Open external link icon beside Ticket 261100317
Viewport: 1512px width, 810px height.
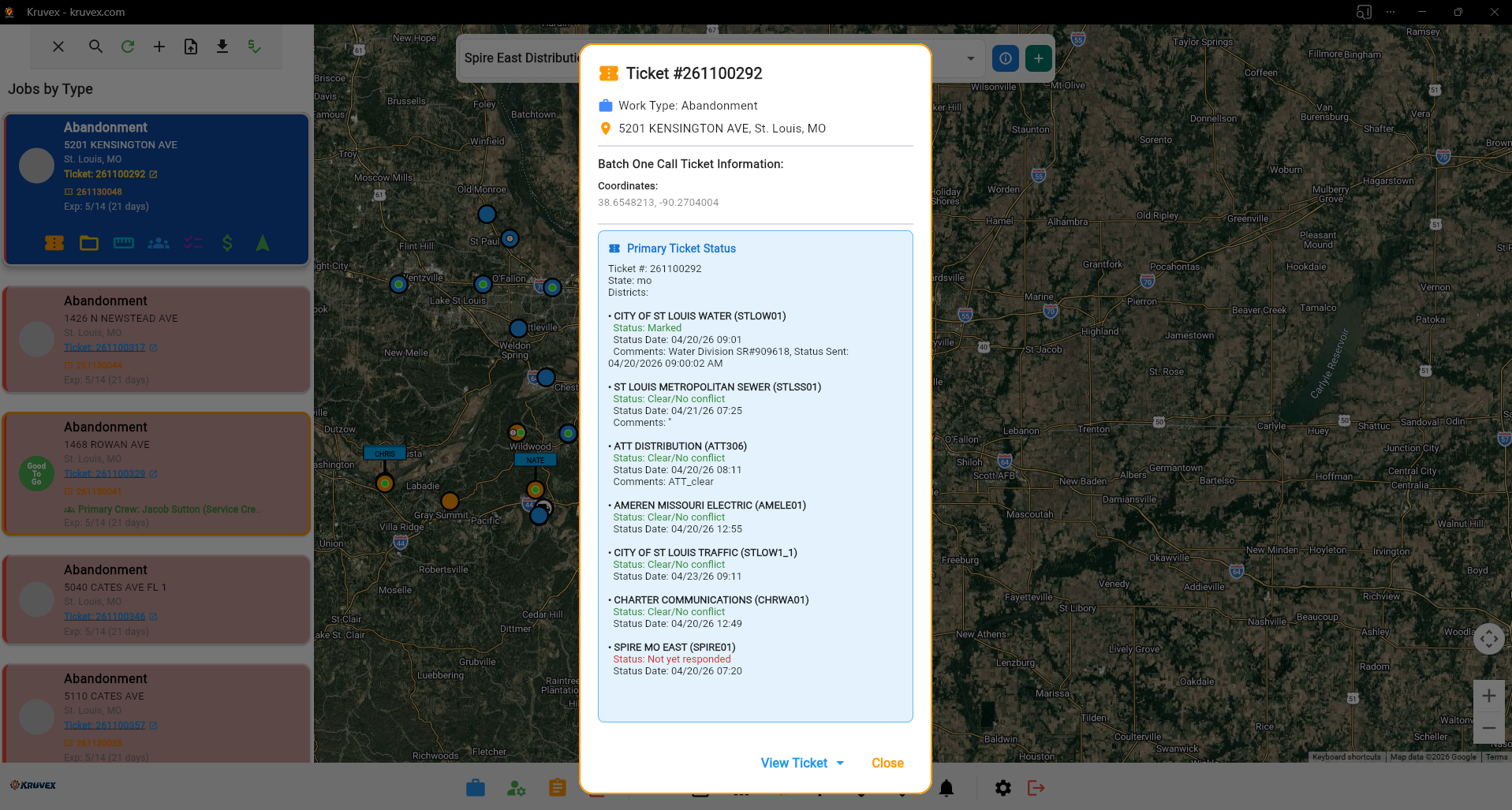click(153, 348)
